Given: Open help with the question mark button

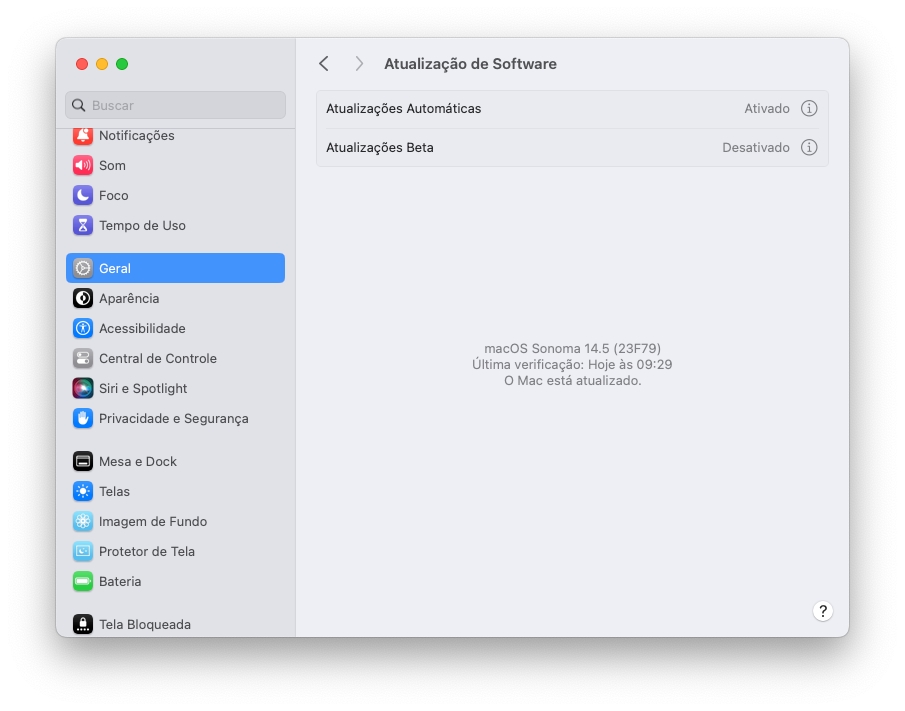Looking at the screenshot, I should click(x=822, y=612).
